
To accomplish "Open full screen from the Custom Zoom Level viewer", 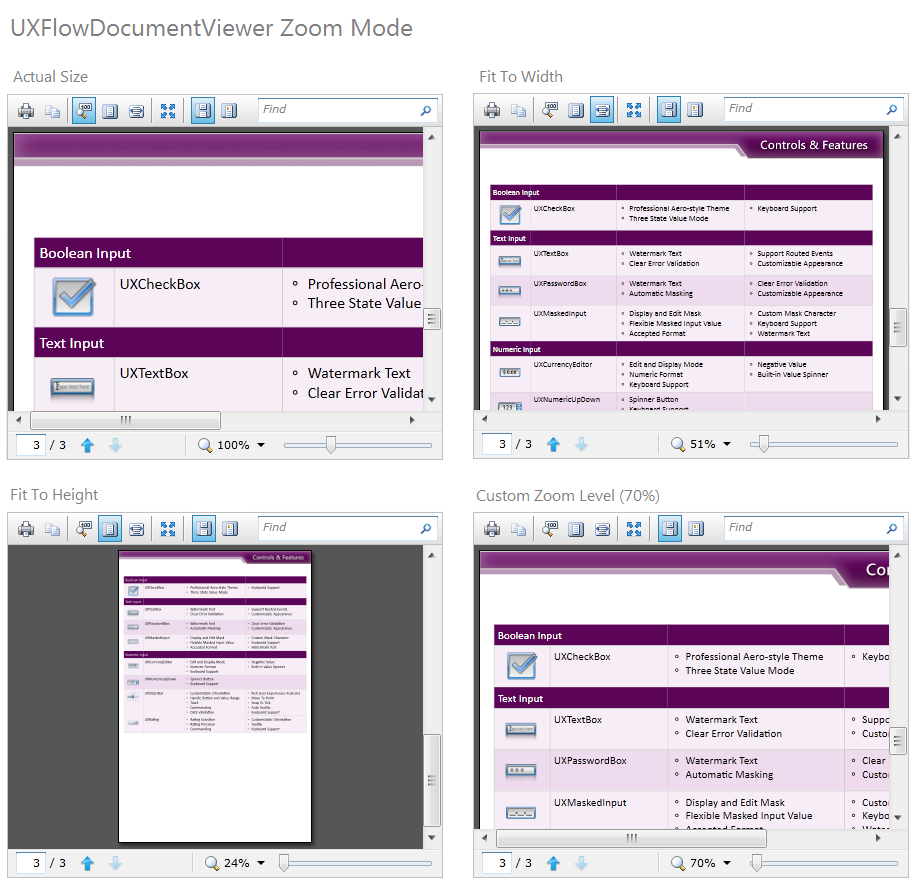I will click(634, 529).
